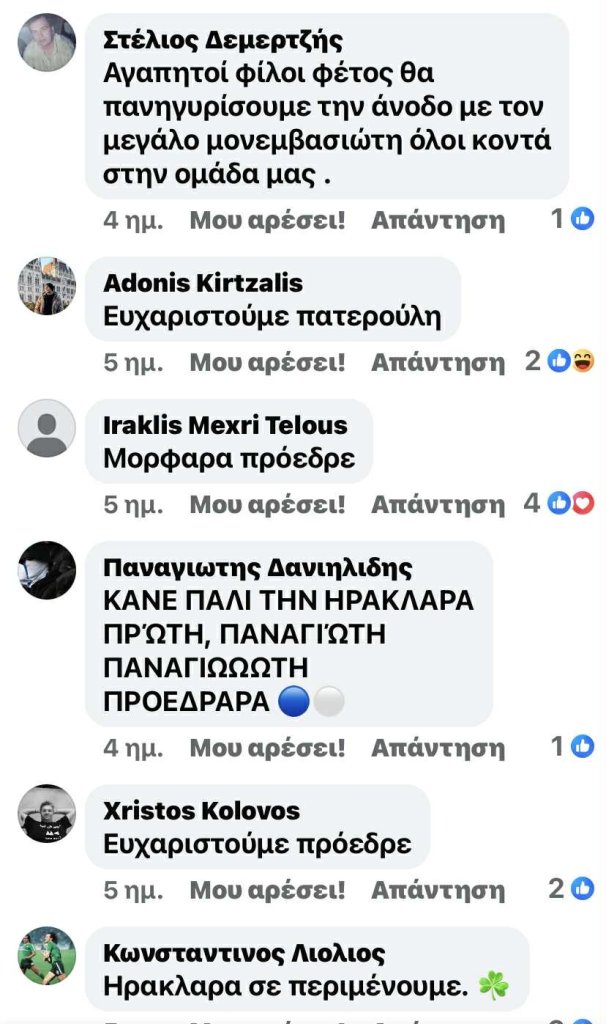This screenshot has height=1024, width=606.
Task: Open Στέλιος Δεμερτζής profile picture
Action: [46, 42]
